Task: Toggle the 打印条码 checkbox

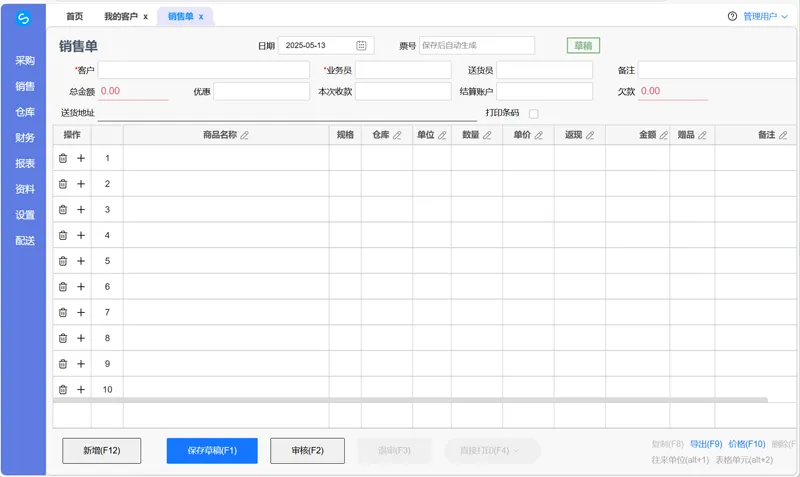Action: [x=534, y=114]
